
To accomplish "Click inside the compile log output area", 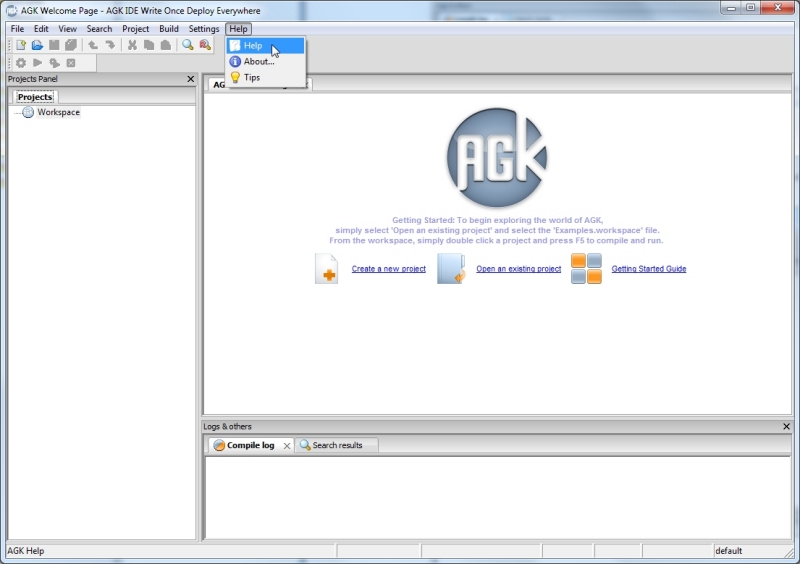I will coord(498,497).
